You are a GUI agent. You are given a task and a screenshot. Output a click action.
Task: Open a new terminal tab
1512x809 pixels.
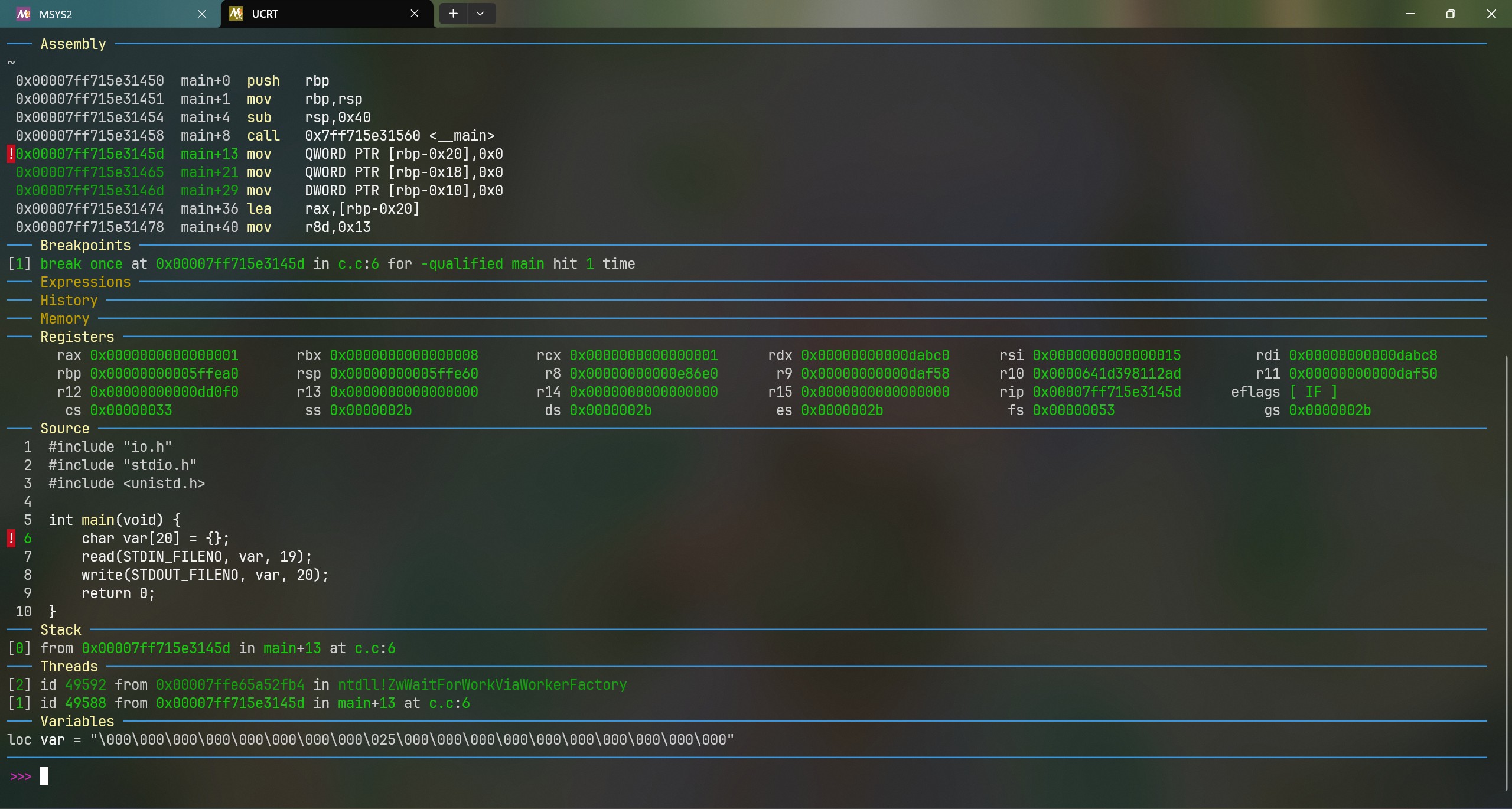(453, 14)
